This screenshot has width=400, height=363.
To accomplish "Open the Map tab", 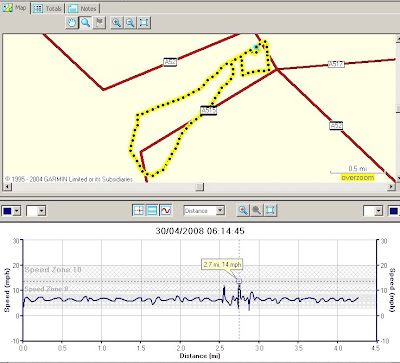I will (15, 8).
